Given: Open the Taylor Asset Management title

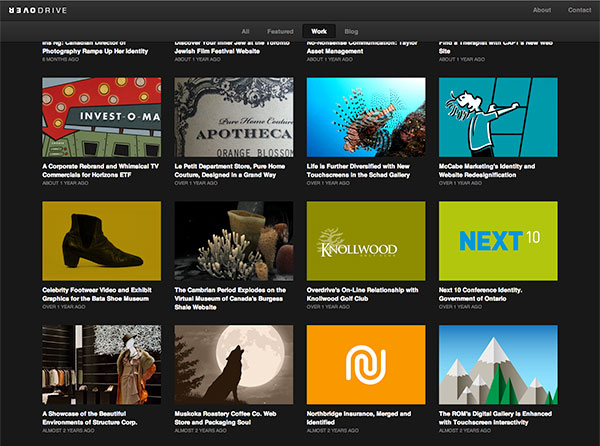Looking at the screenshot, I should [362, 47].
